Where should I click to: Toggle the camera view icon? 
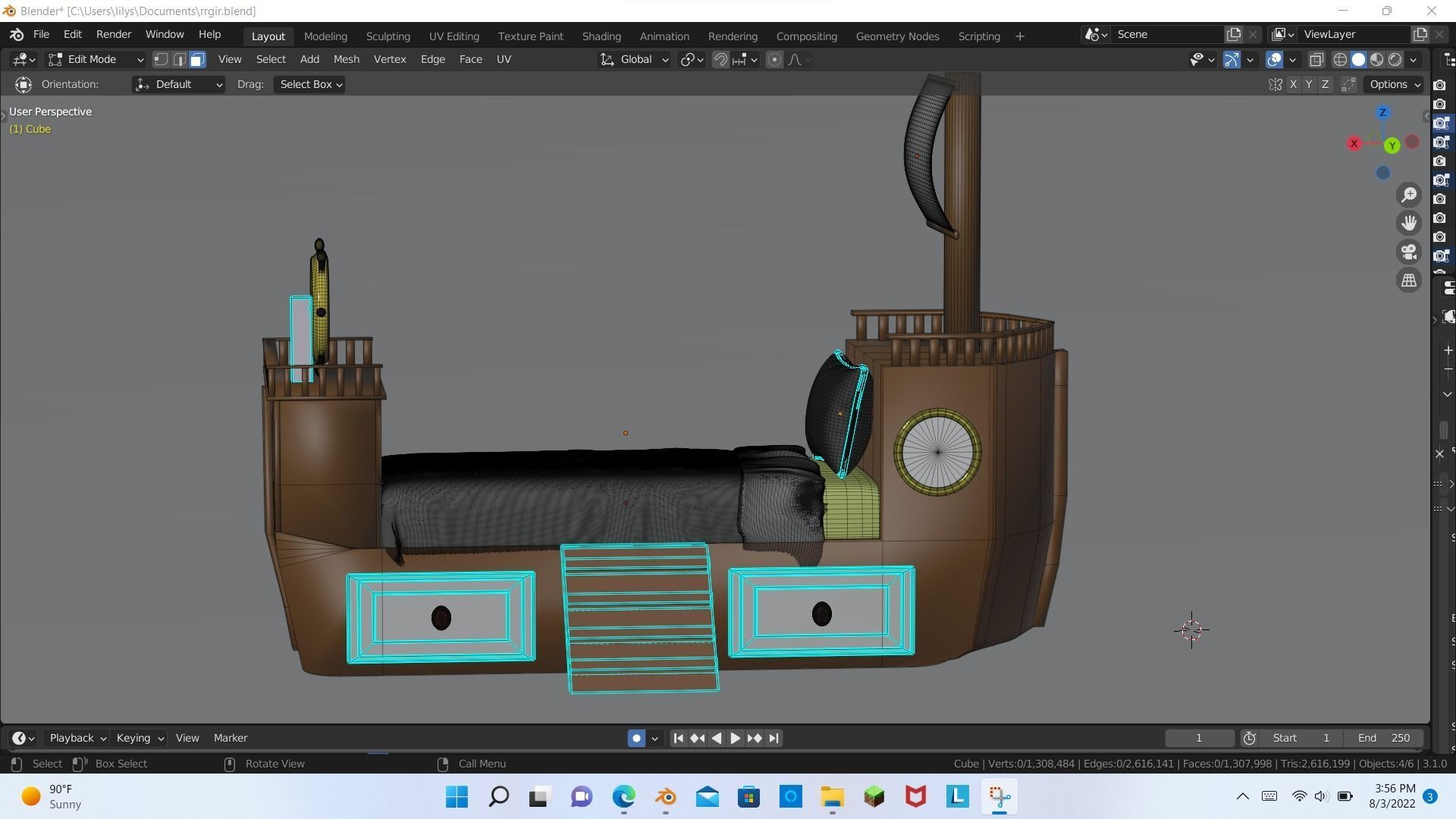tap(1409, 252)
